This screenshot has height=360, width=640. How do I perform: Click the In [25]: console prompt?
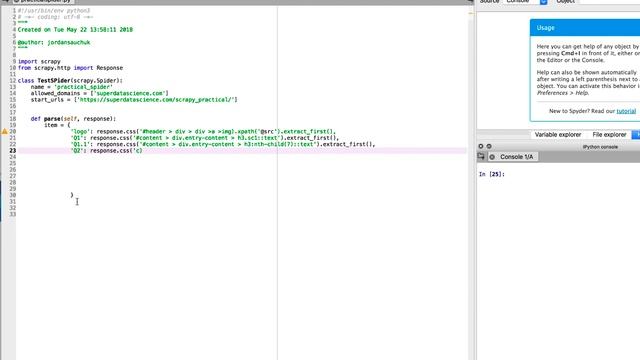[x=492, y=174]
